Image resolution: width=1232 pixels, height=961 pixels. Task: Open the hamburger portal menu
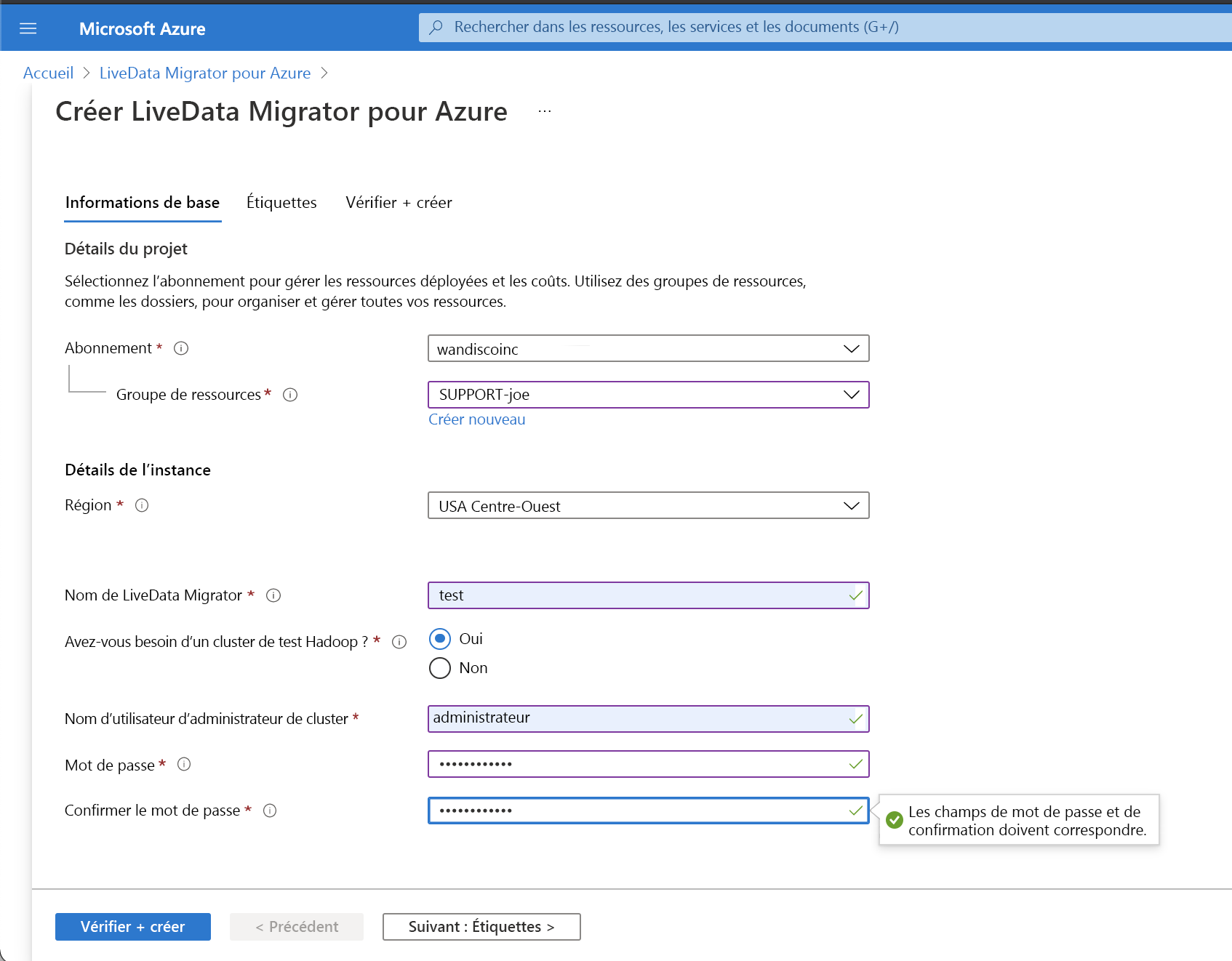point(28,28)
